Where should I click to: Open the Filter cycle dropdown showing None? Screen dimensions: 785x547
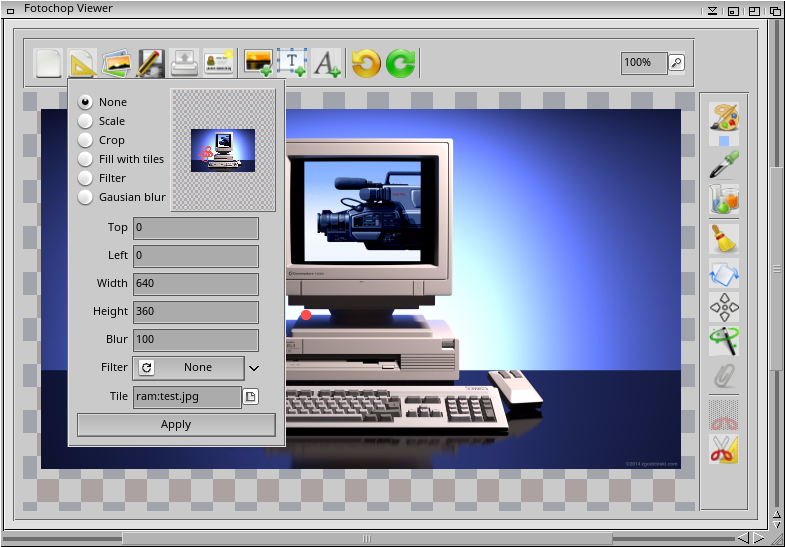tap(188, 368)
